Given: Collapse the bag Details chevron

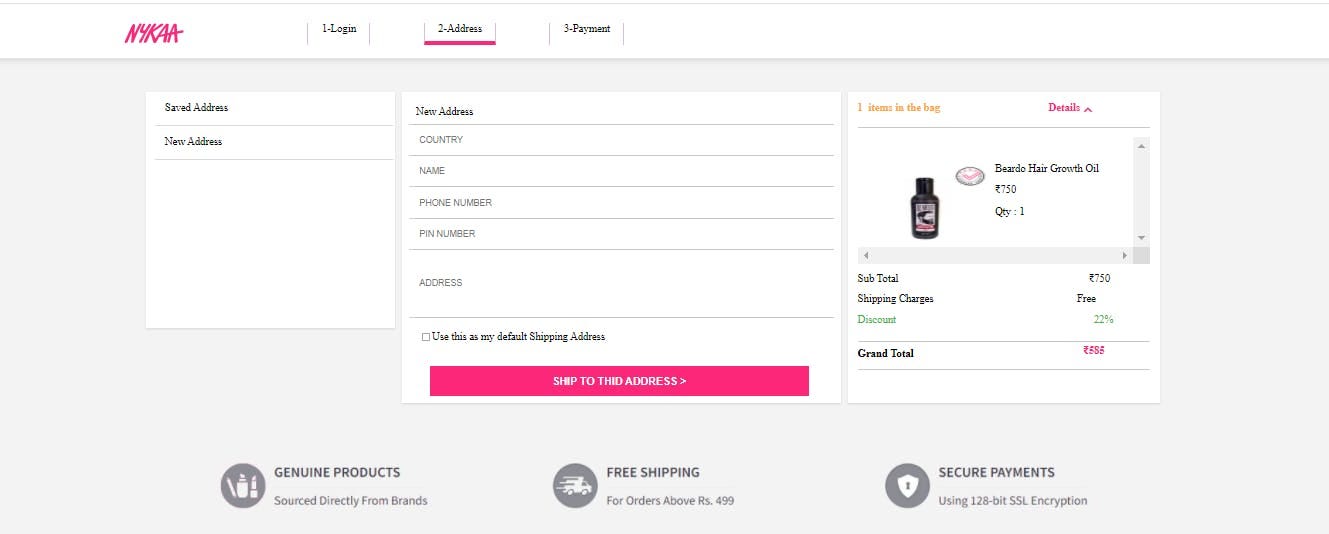Looking at the screenshot, I should pyautogui.click(x=1088, y=108).
